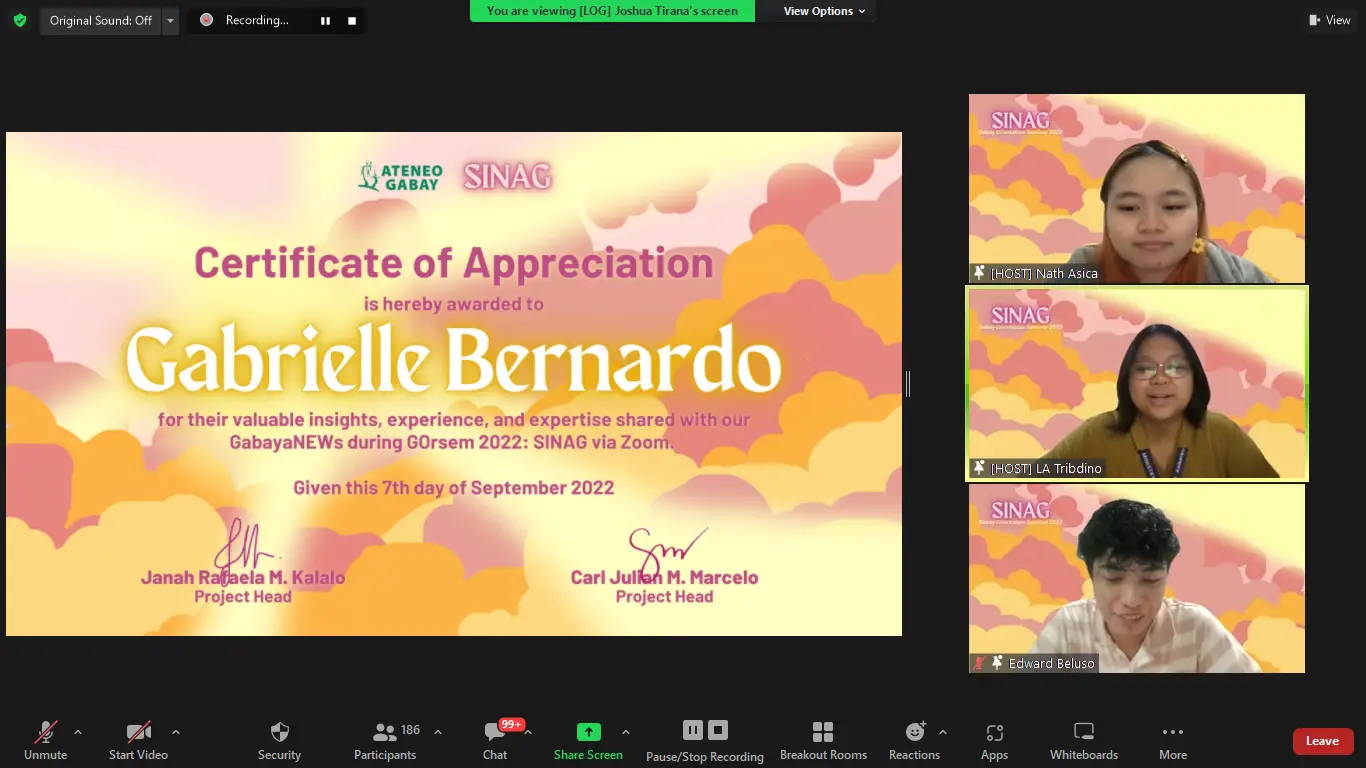Pause recording from the bottom toolbar
1366x768 pixels.
[x=692, y=730]
